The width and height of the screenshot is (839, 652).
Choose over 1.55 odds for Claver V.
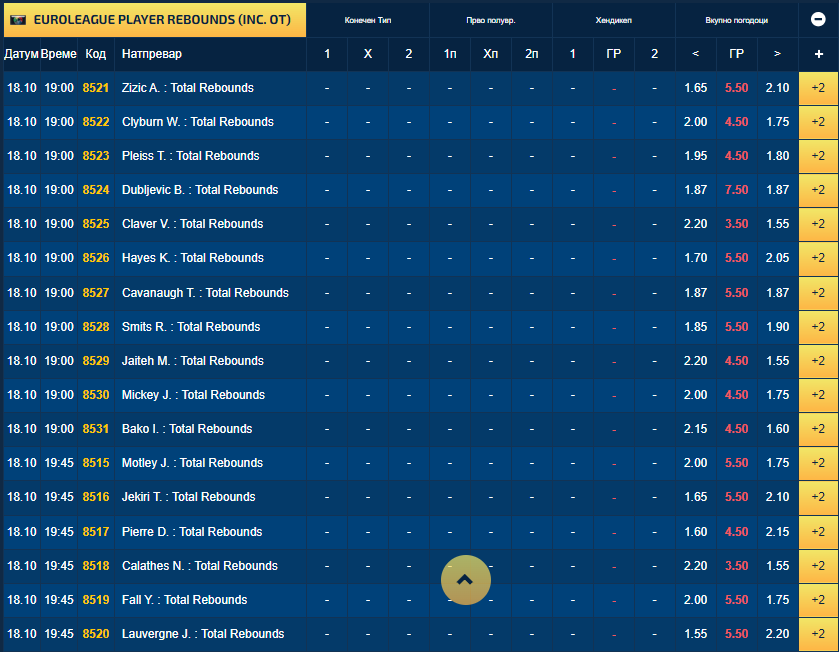pyautogui.click(x=777, y=224)
